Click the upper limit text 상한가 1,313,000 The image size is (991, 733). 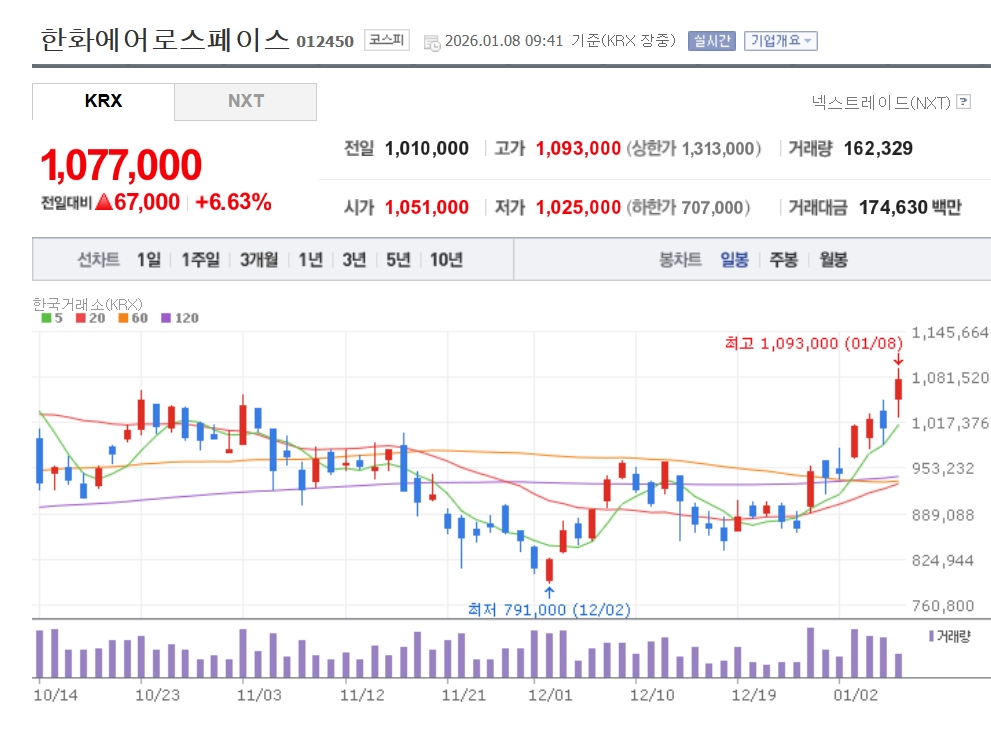pos(694,148)
